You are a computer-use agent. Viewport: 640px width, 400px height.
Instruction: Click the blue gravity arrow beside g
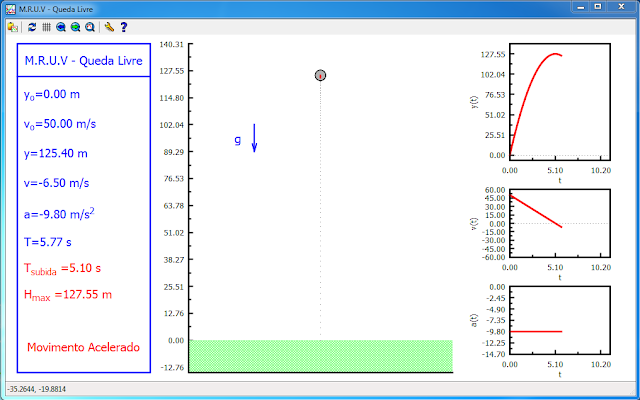pos(254,138)
